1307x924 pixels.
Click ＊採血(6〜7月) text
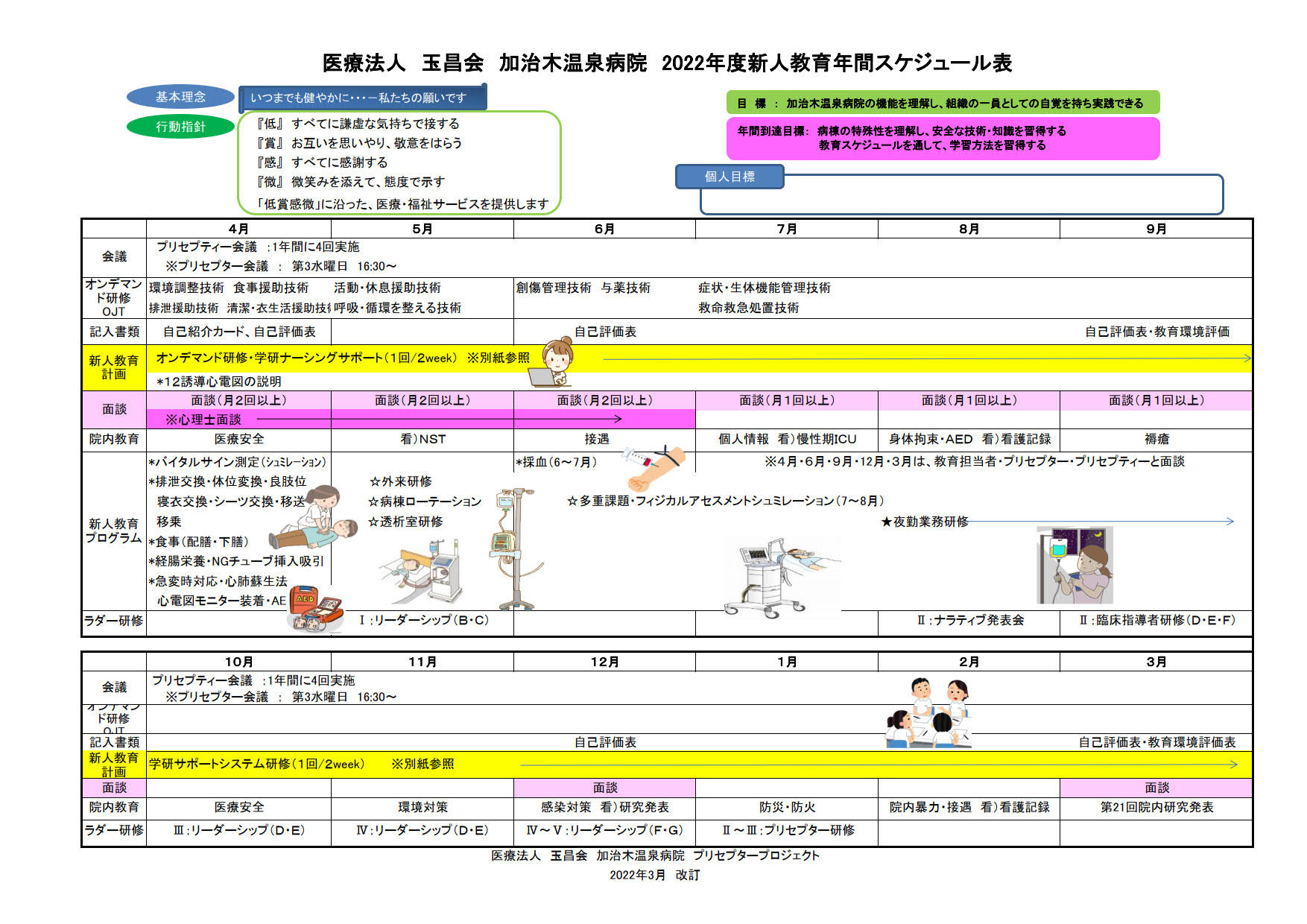point(556,462)
